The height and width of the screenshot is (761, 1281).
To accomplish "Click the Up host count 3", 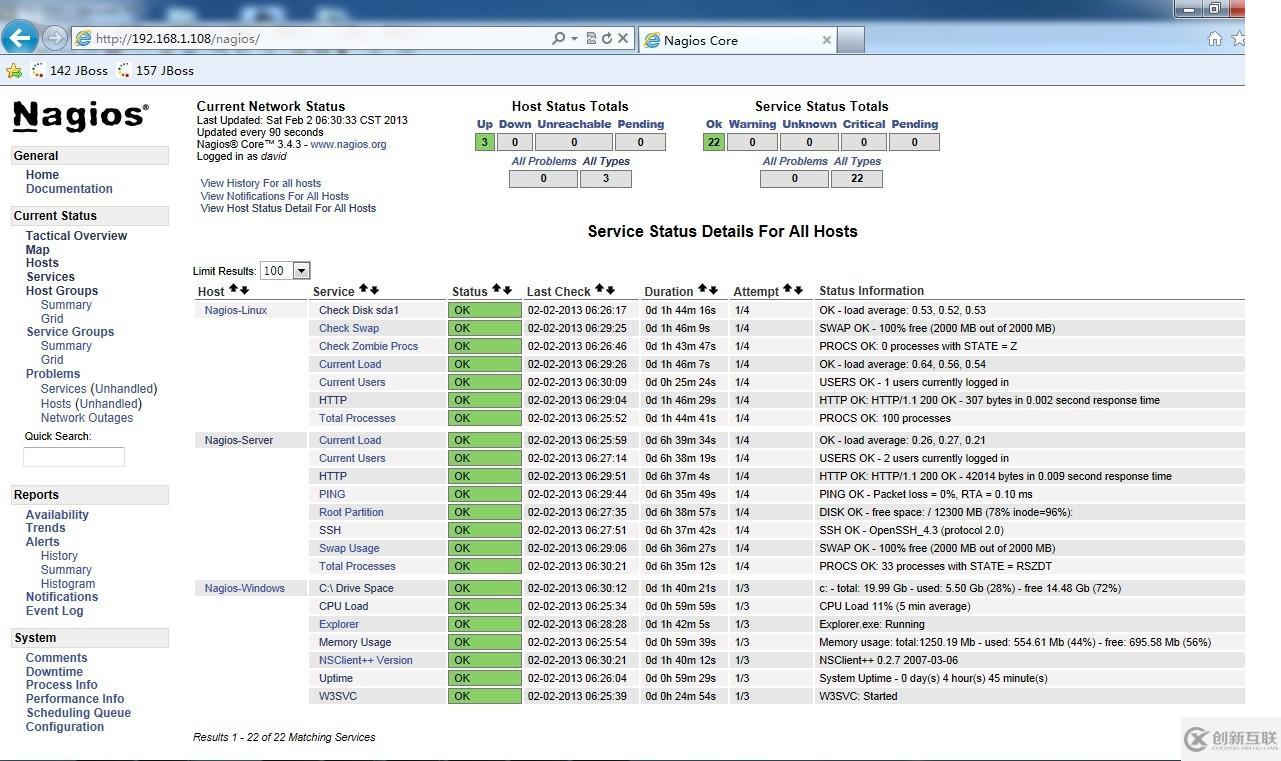I will coord(485,142).
